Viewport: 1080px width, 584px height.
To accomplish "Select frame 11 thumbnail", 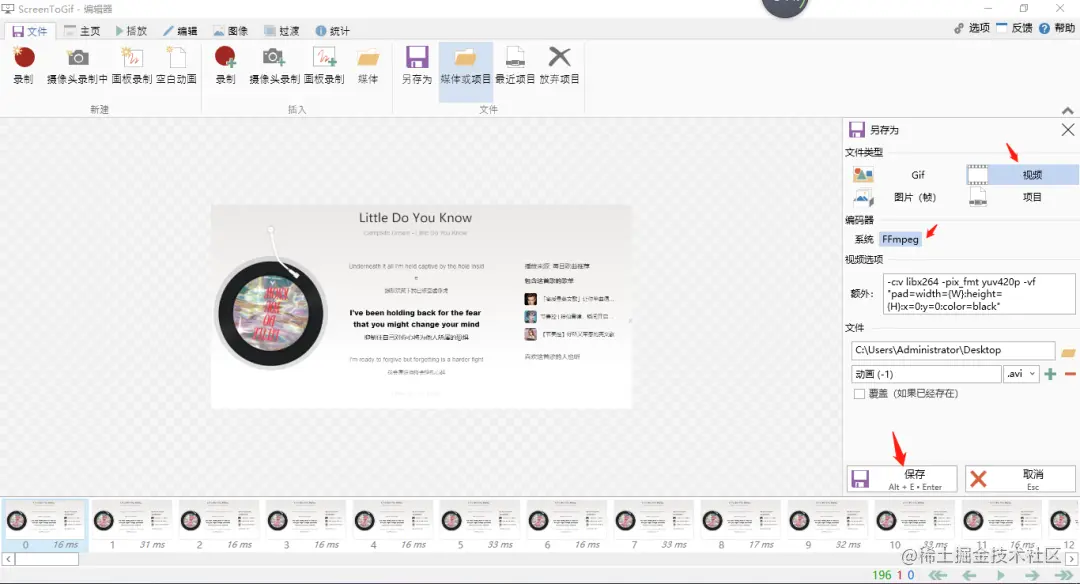I will pyautogui.click(x=1000, y=525).
